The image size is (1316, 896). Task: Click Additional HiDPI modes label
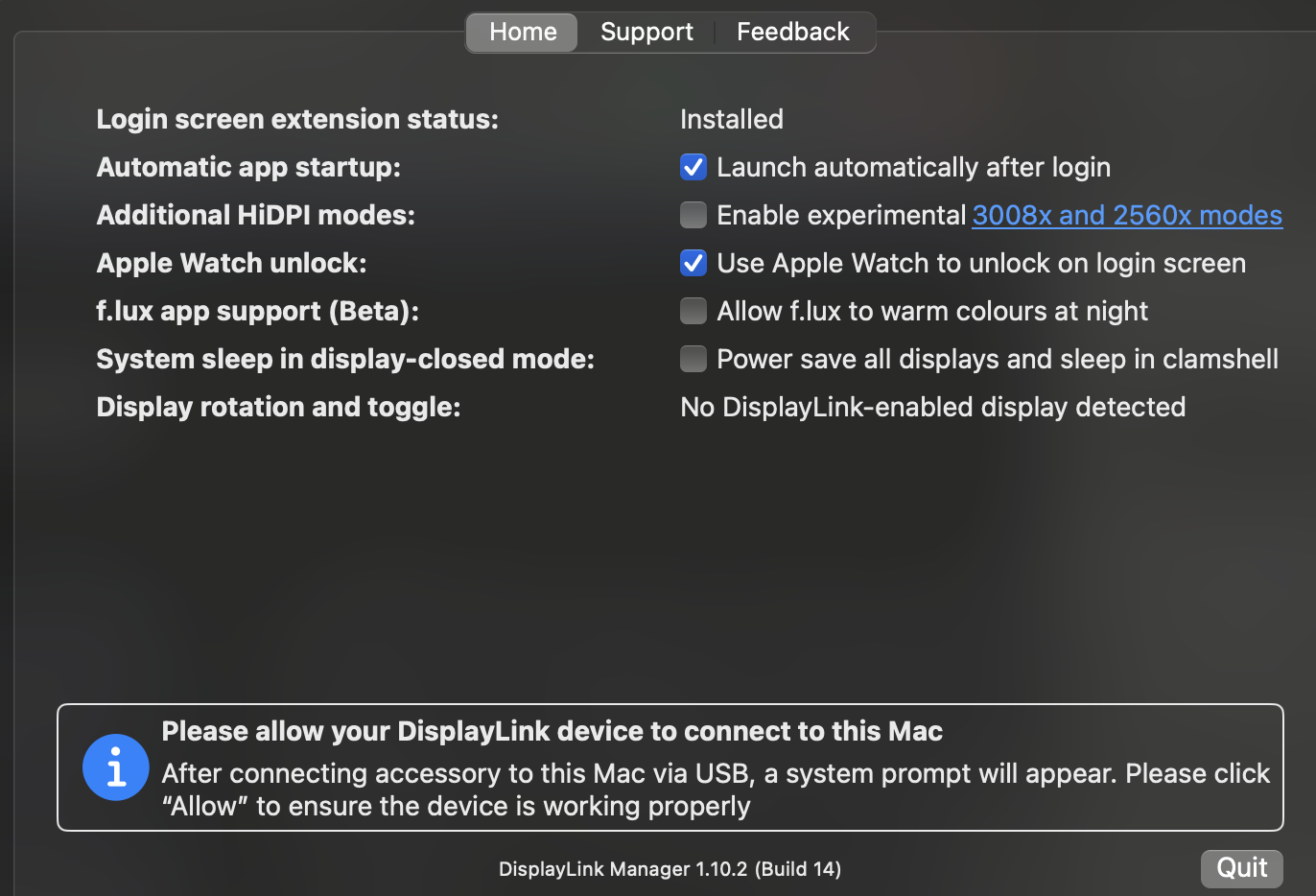click(255, 215)
